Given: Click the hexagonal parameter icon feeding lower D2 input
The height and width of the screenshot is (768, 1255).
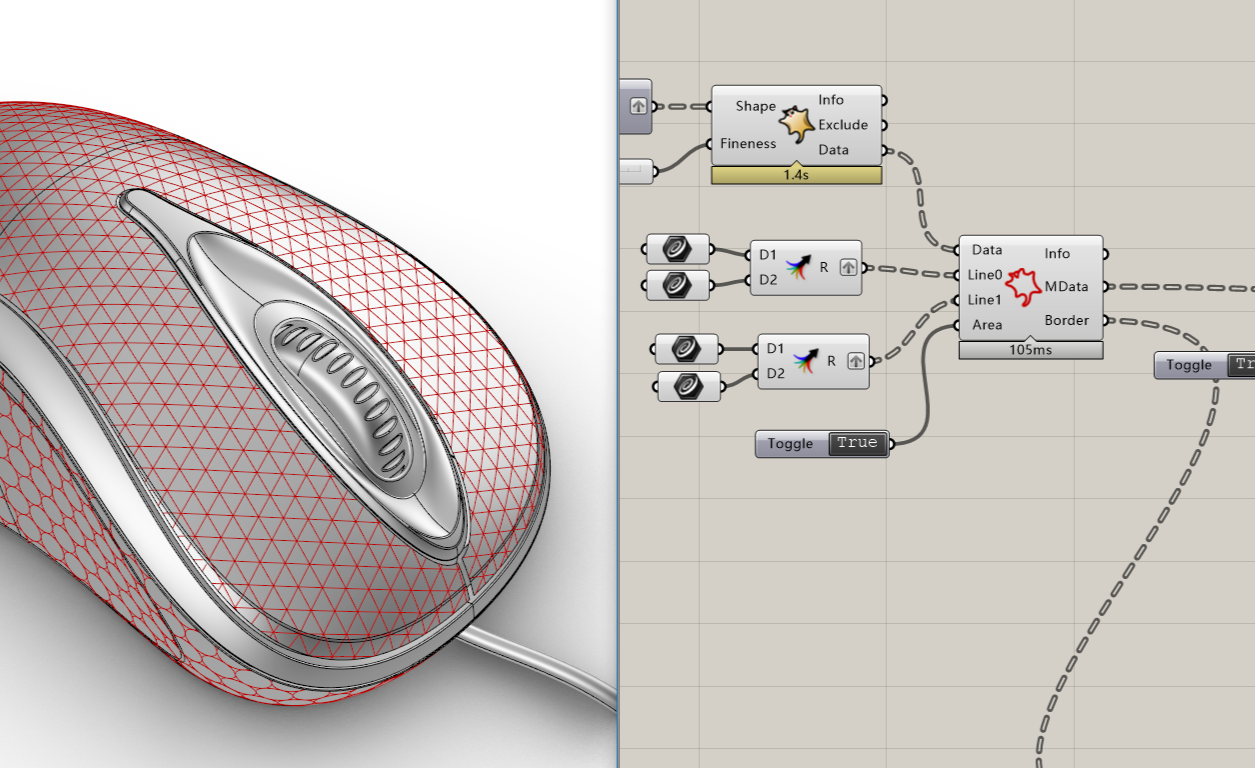Looking at the screenshot, I should click(x=688, y=386).
